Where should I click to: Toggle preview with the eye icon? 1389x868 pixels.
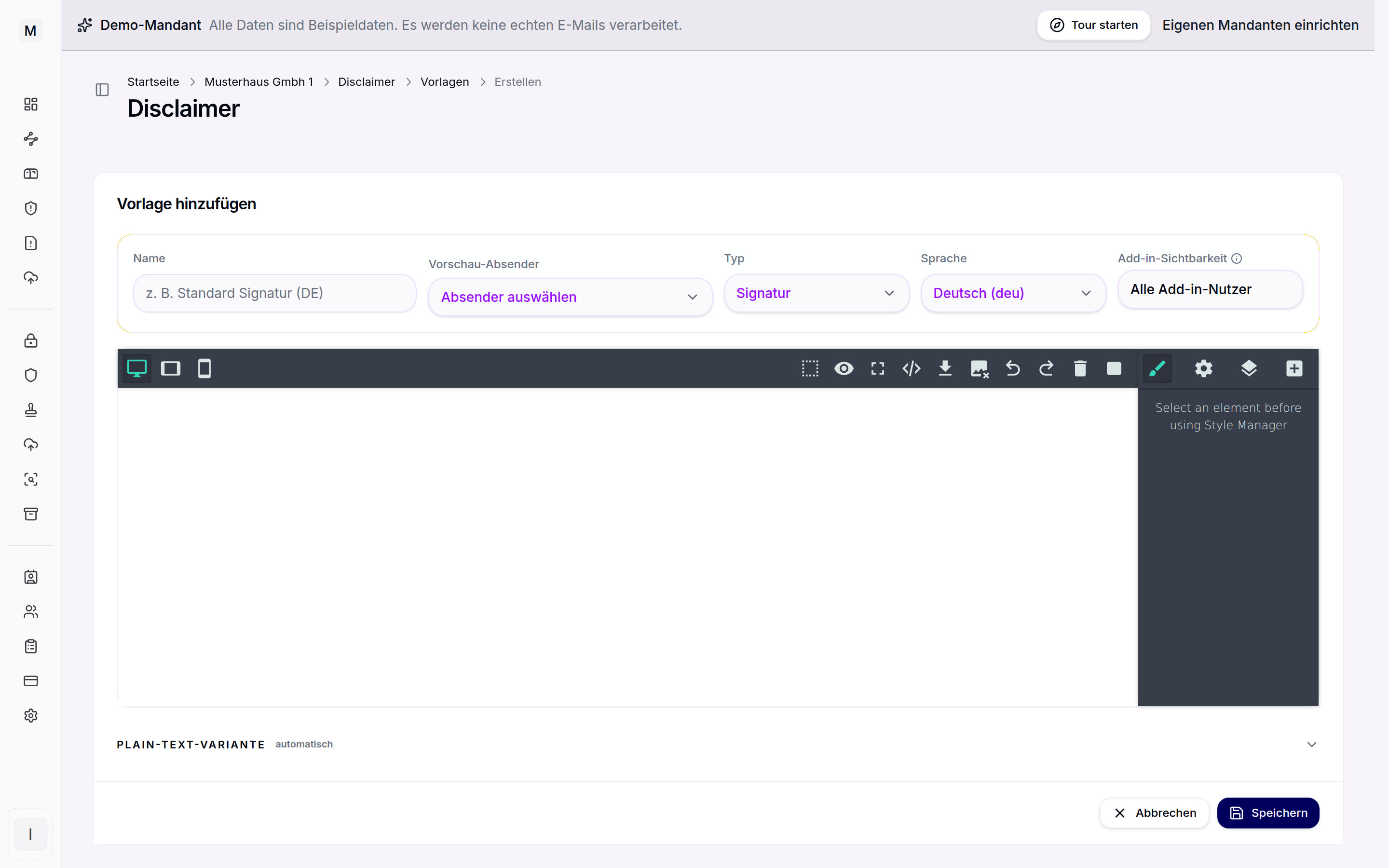(x=844, y=368)
